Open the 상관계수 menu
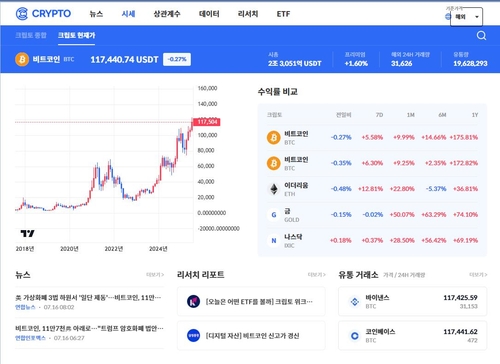The height and width of the screenshot is (364, 500). 167,14
